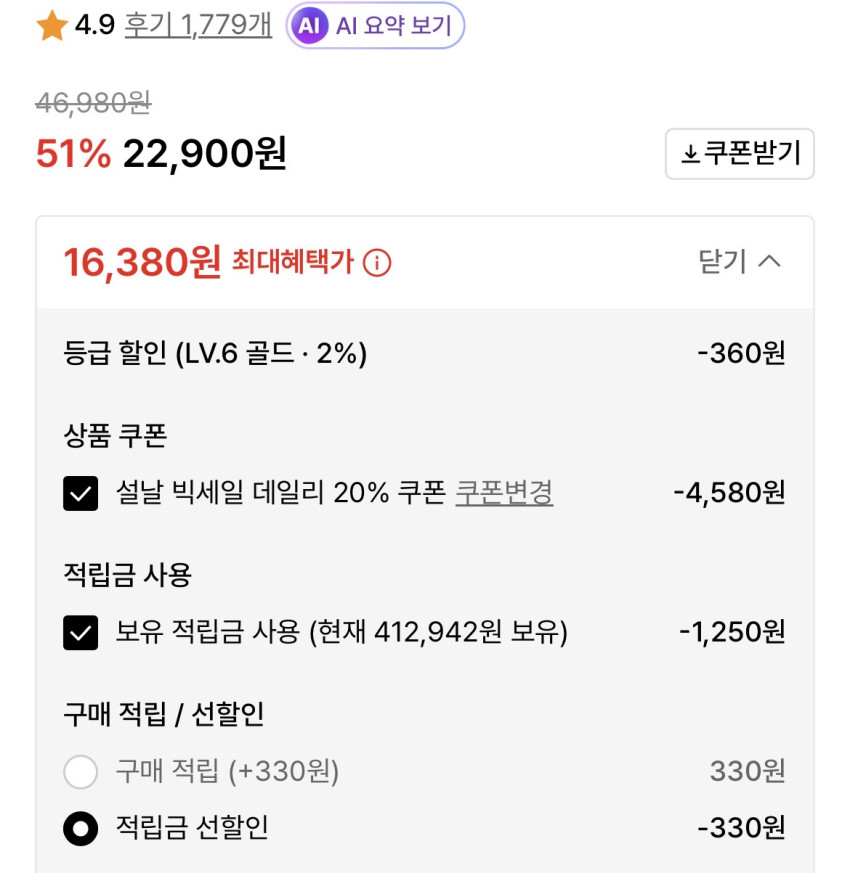Open the info icon beside 최대혜택가

coord(377,263)
